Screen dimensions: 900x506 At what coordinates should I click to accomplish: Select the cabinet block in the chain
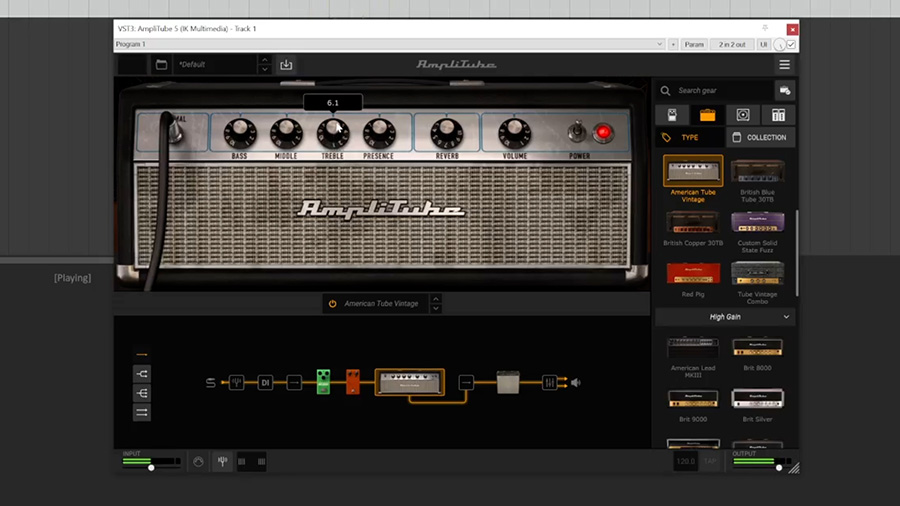(x=508, y=382)
